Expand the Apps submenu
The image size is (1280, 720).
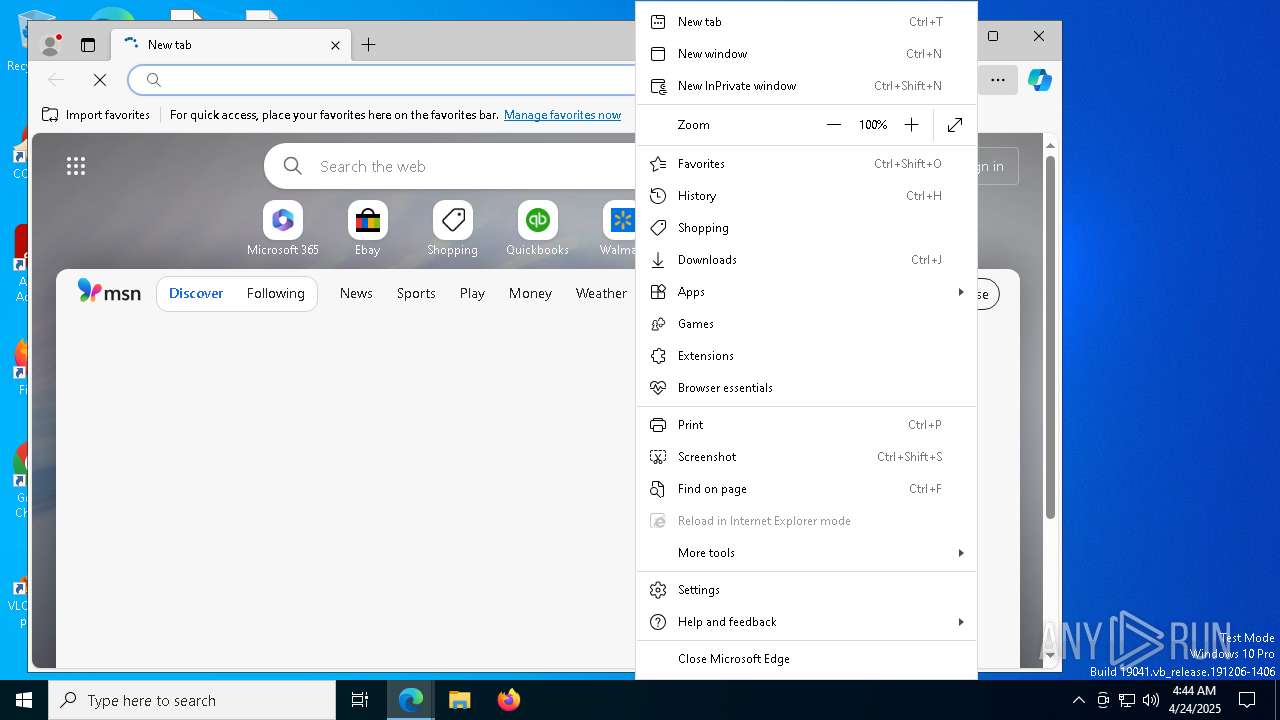tap(806, 292)
